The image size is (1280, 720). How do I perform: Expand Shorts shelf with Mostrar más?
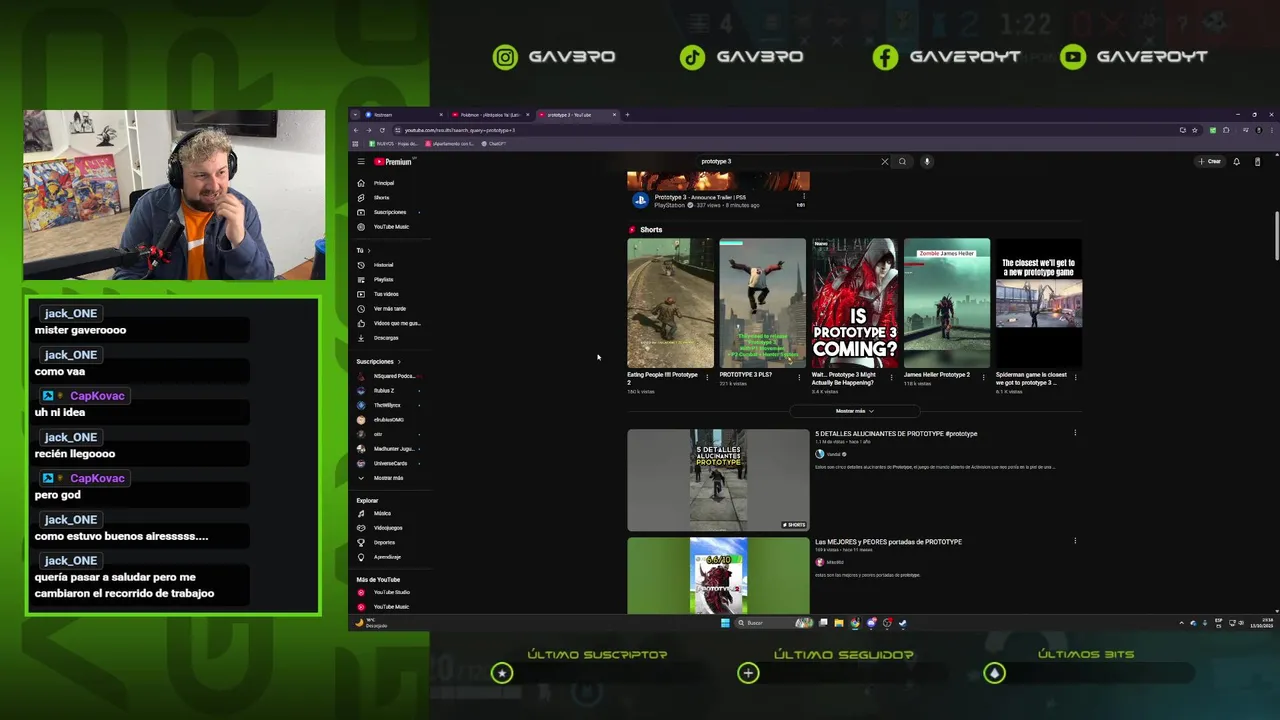pos(855,411)
